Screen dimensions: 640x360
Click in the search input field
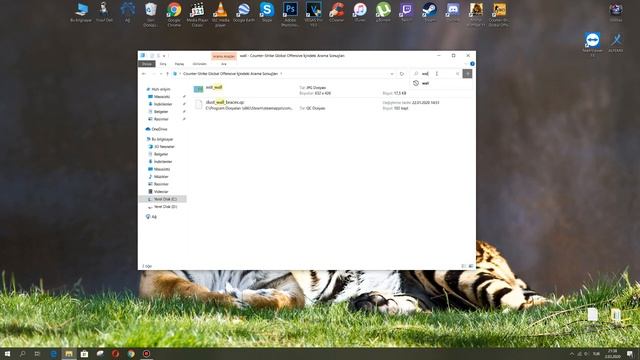click(437, 74)
